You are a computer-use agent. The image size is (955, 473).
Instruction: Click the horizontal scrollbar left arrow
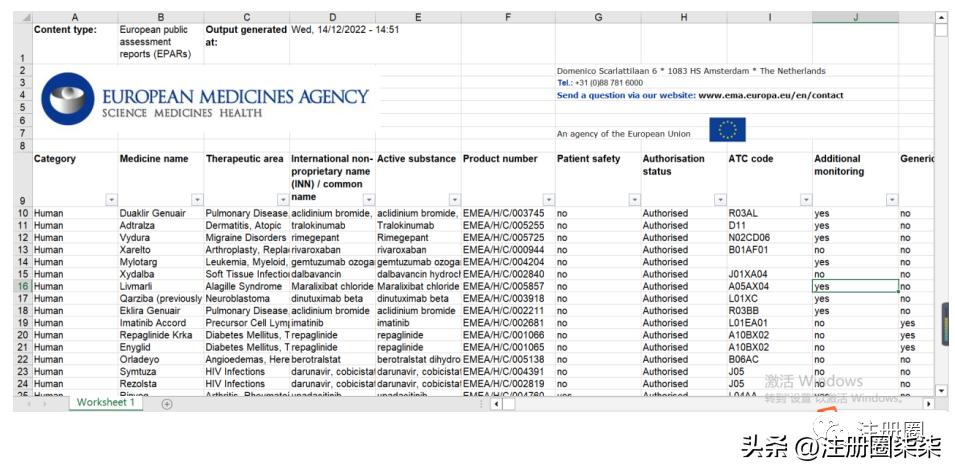496,404
